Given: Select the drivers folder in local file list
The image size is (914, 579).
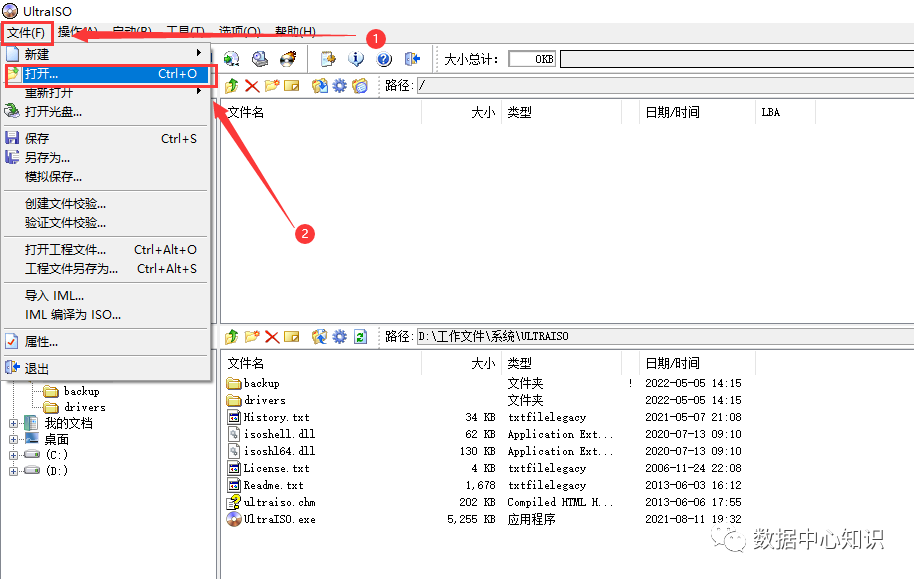Looking at the screenshot, I should pyautogui.click(x=265, y=400).
